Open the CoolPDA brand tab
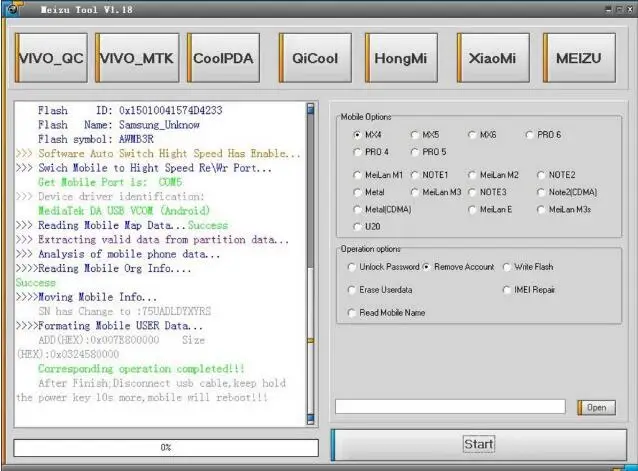Viewport: 638px width, 471px height. (x=223, y=58)
